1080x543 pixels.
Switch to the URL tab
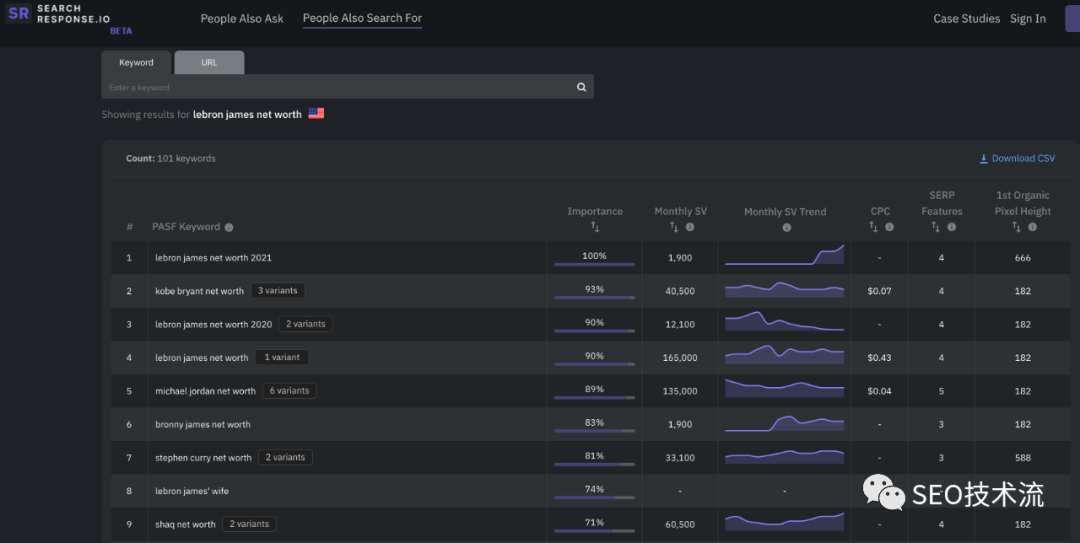point(209,62)
